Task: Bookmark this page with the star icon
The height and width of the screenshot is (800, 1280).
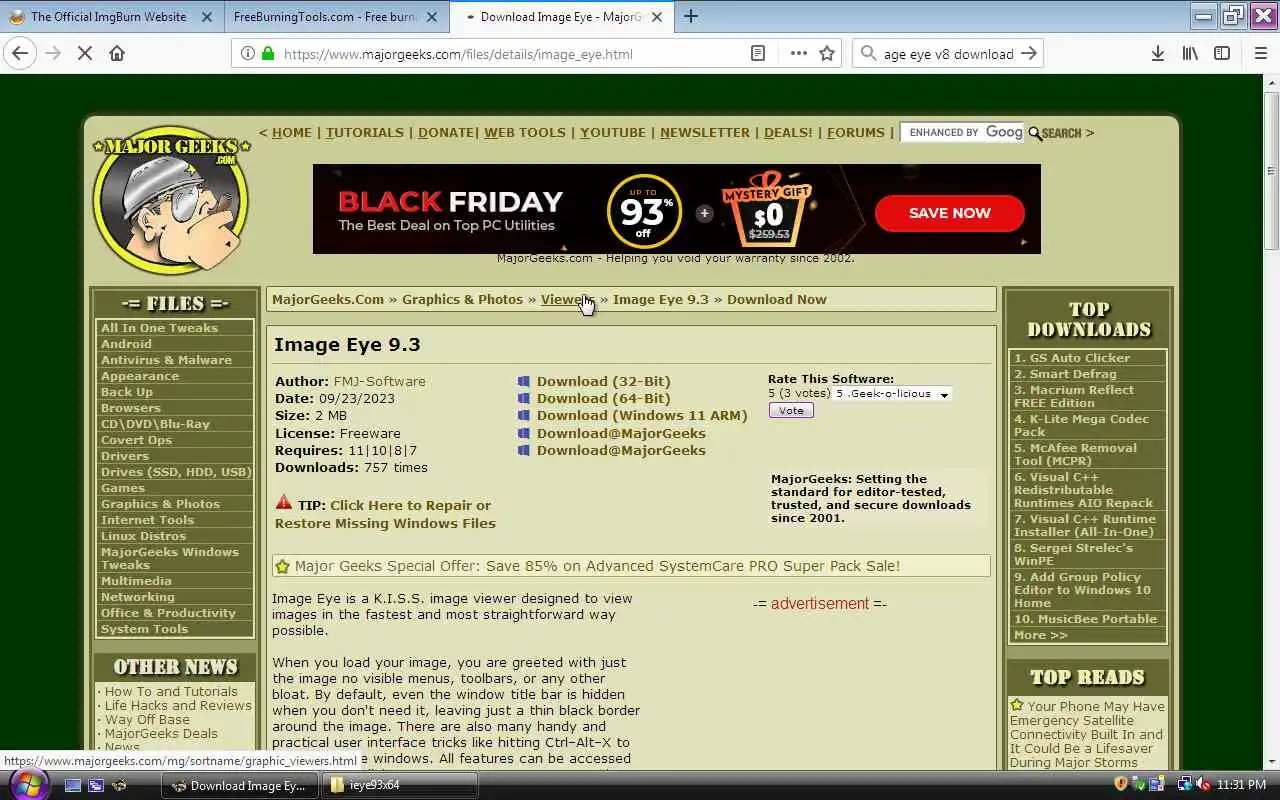Action: pos(827,54)
